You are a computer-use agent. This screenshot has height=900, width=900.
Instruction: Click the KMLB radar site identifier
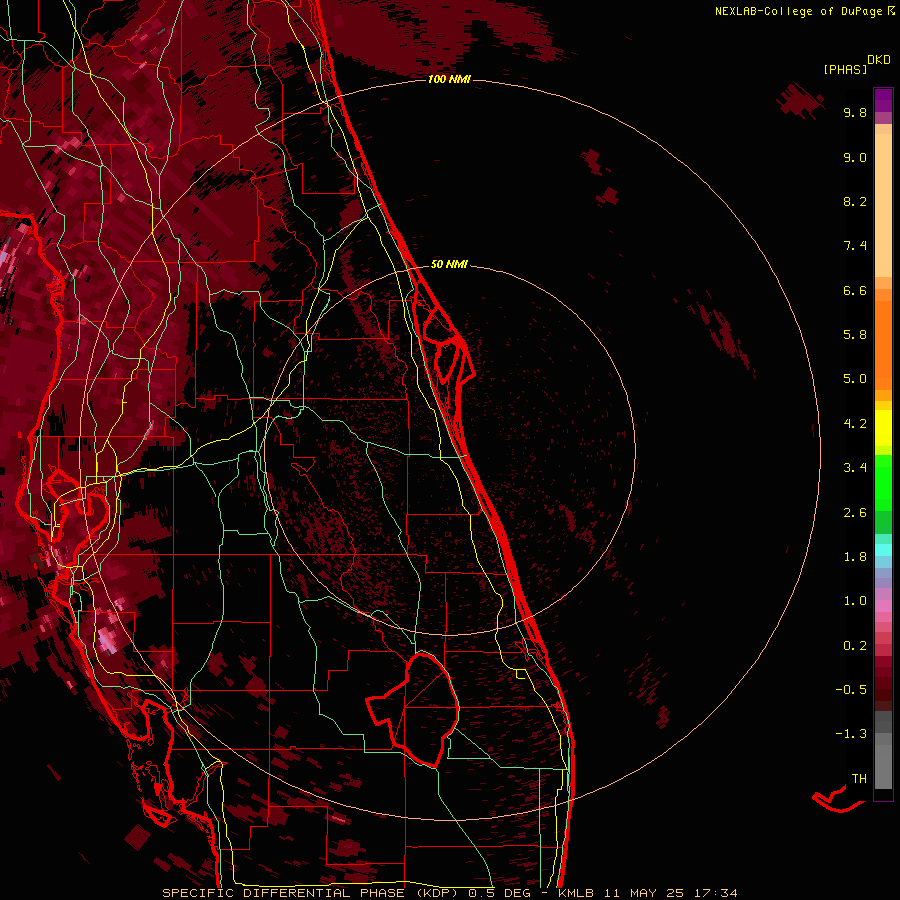pyautogui.click(x=576, y=893)
